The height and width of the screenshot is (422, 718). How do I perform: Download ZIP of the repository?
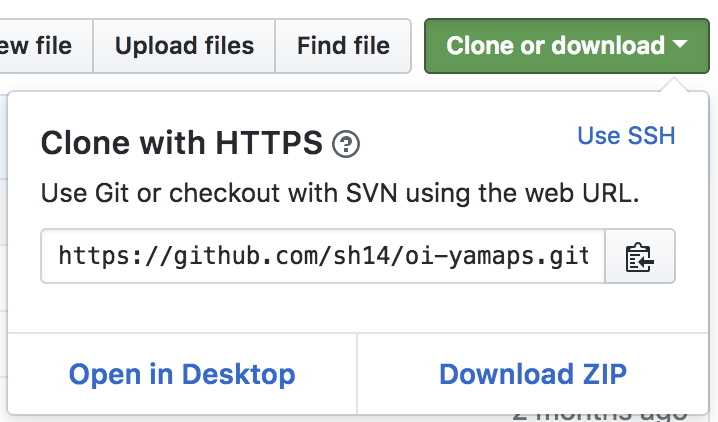[x=533, y=374]
